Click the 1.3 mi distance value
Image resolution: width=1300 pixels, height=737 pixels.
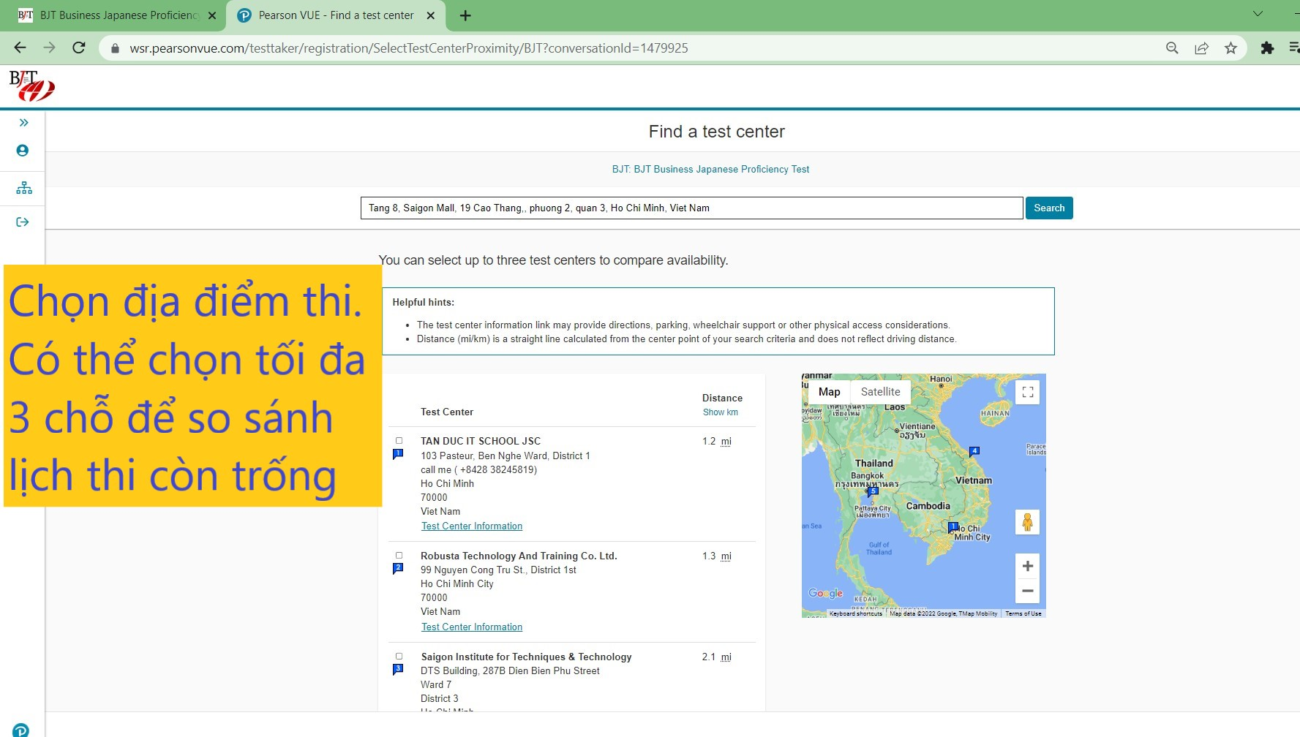click(716, 556)
